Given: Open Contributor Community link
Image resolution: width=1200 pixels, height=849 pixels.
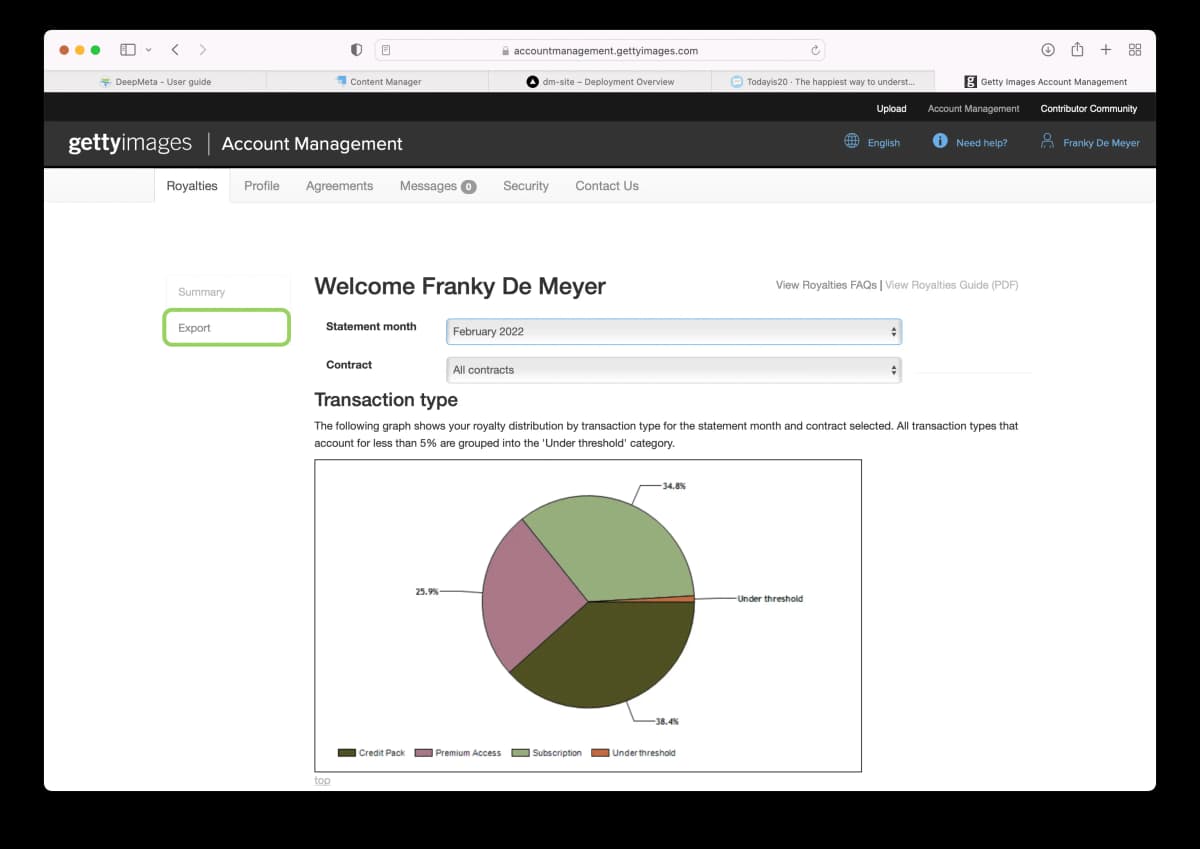Looking at the screenshot, I should [x=1089, y=108].
